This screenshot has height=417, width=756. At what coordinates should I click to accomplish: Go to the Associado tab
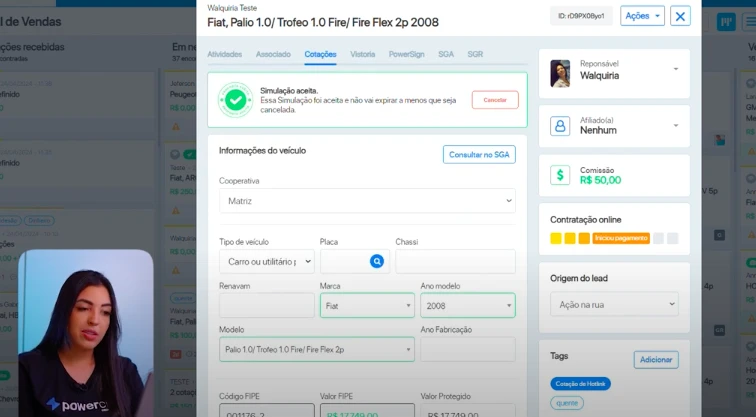[x=273, y=54]
